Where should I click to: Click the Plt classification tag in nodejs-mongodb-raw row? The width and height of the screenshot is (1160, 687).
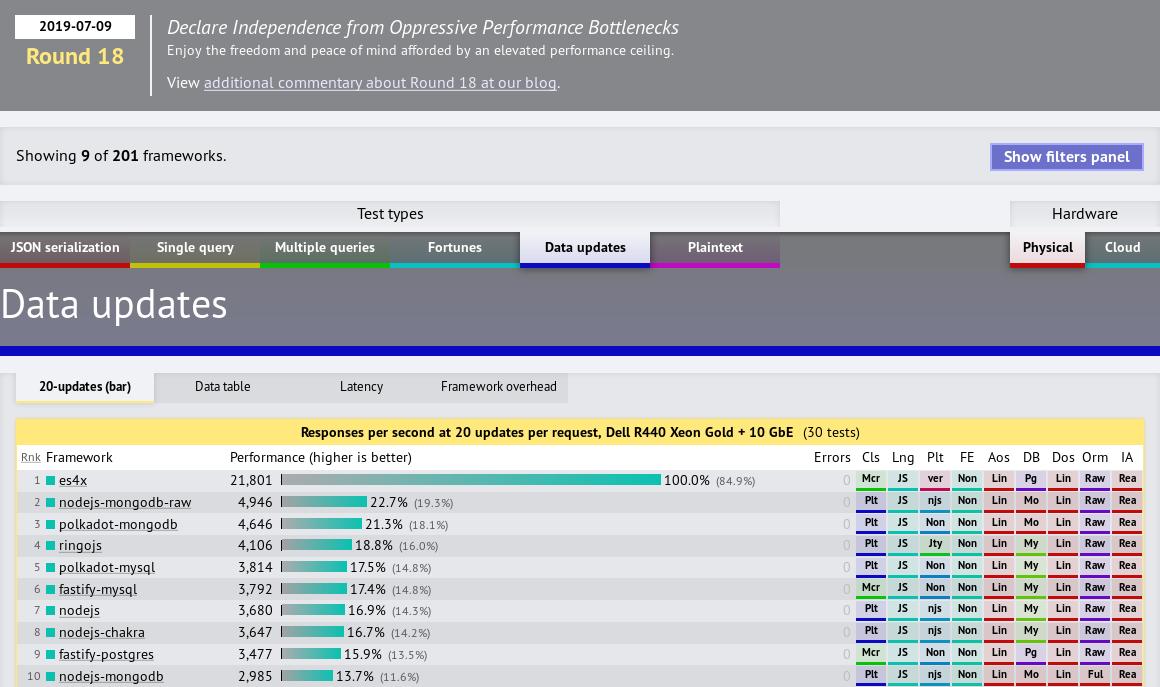(x=871, y=501)
